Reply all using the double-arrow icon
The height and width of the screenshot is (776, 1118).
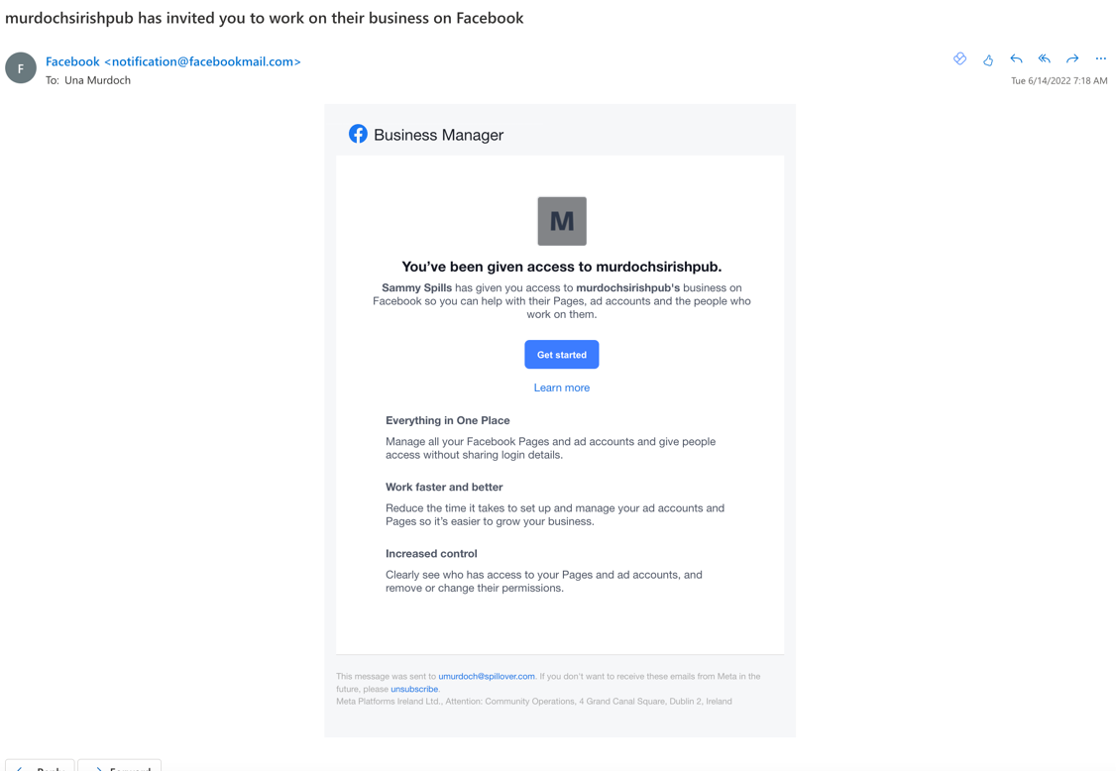click(1045, 59)
